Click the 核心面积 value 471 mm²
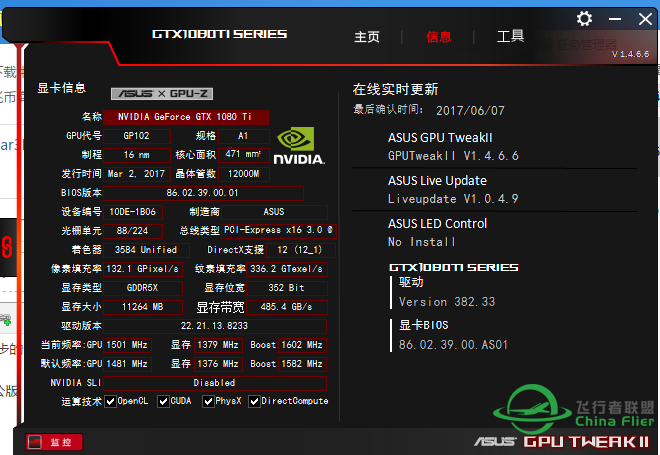The height and width of the screenshot is (455, 660). click(x=244, y=155)
